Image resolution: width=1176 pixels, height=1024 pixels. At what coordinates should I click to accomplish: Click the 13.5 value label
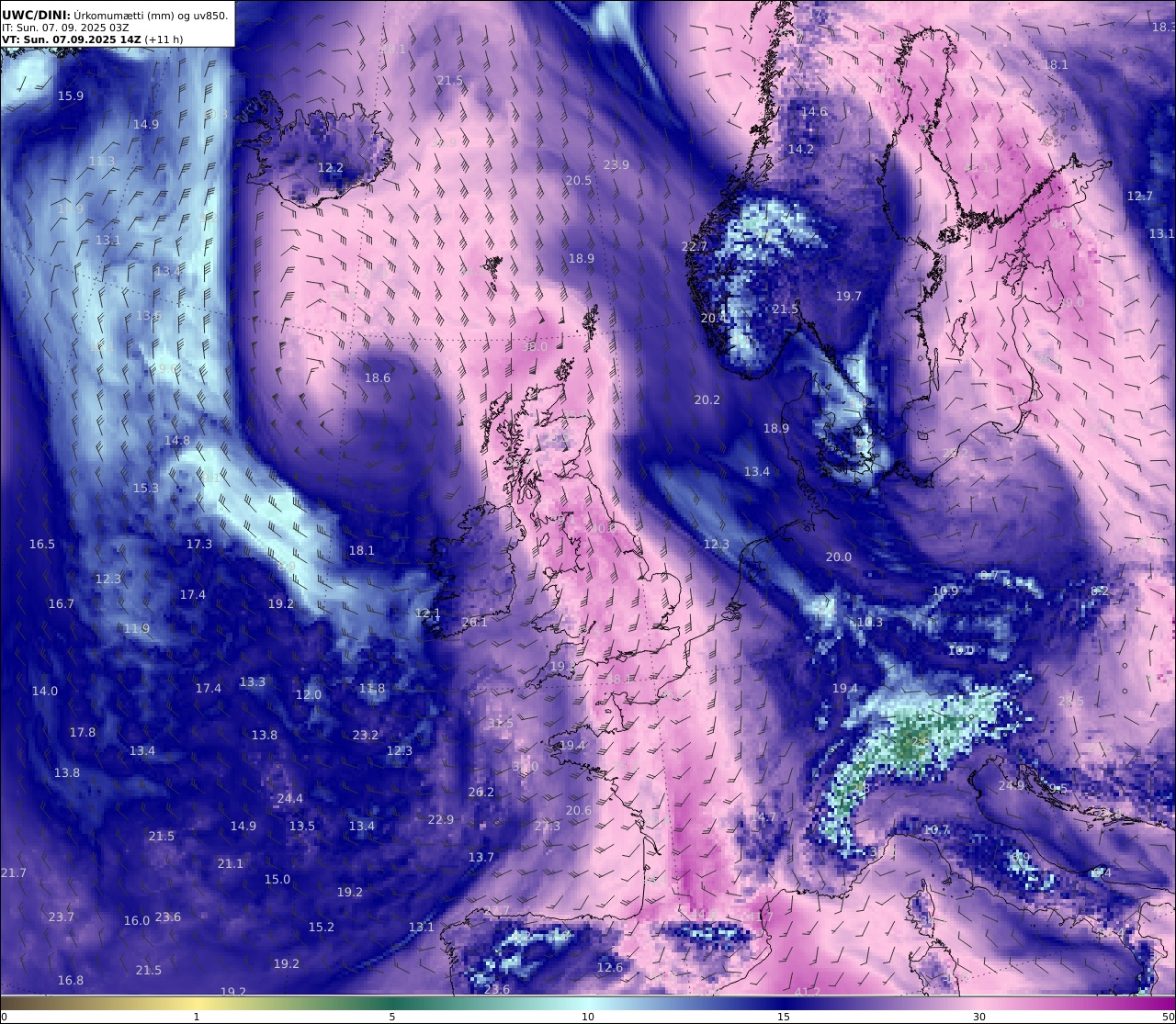pyautogui.click(x=302, y=826)
